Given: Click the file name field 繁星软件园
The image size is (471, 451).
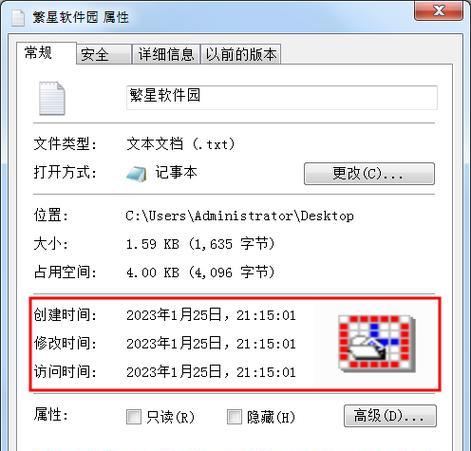Looking at the screenshot, I should [x=282, y=97].
